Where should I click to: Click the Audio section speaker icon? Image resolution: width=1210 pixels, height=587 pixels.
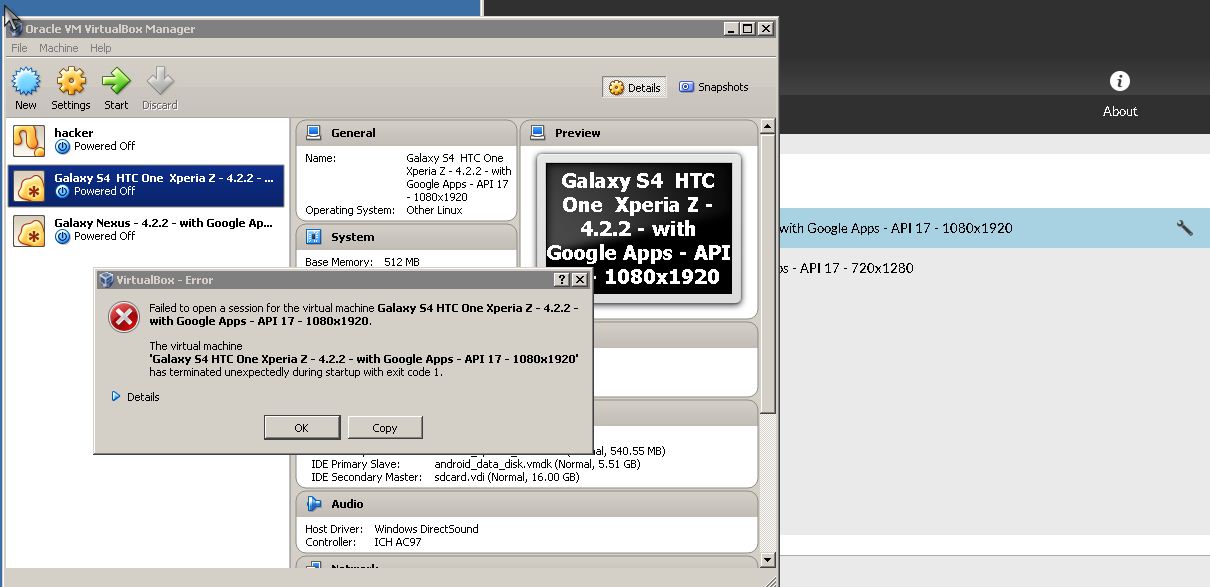(x=314, y=504)
